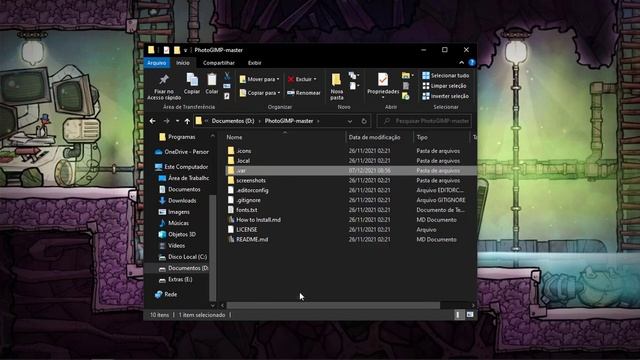This screenshot has height=360, width=640.
Task: Switch to the Início ribbon tab
Action: click(x=183, y=63)
